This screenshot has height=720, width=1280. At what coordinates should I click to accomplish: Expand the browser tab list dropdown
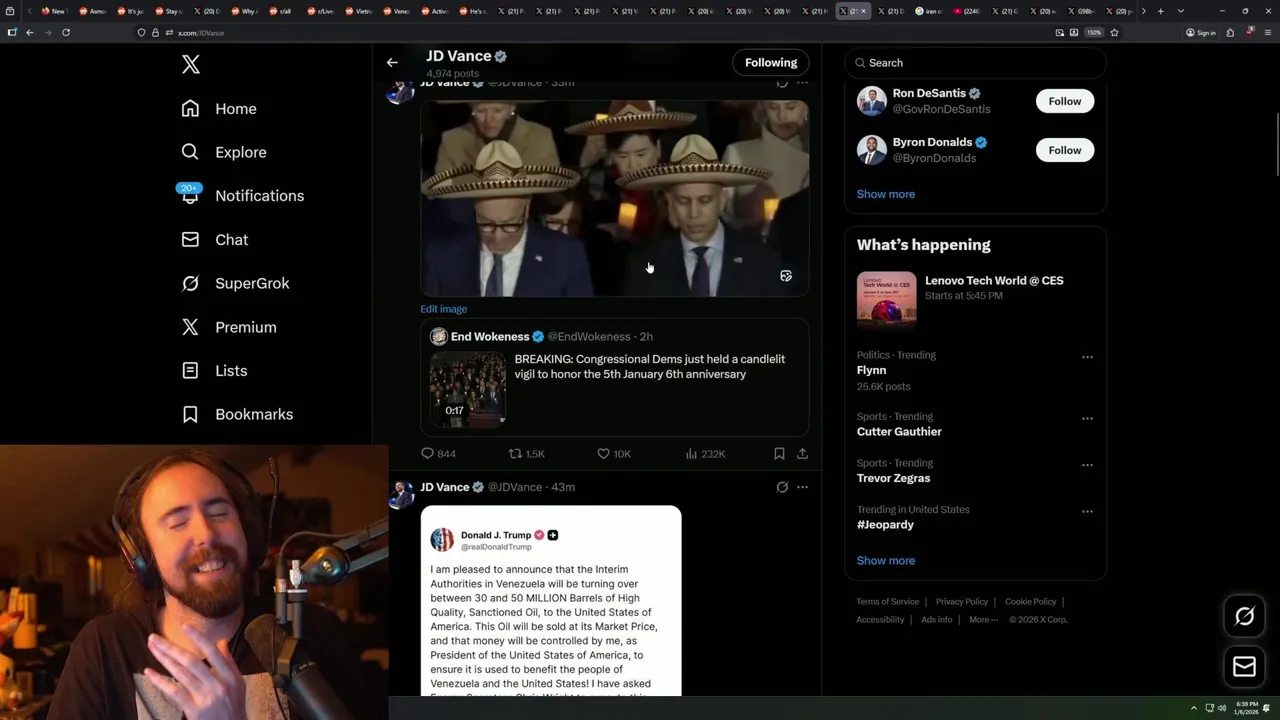[1181, 11]
